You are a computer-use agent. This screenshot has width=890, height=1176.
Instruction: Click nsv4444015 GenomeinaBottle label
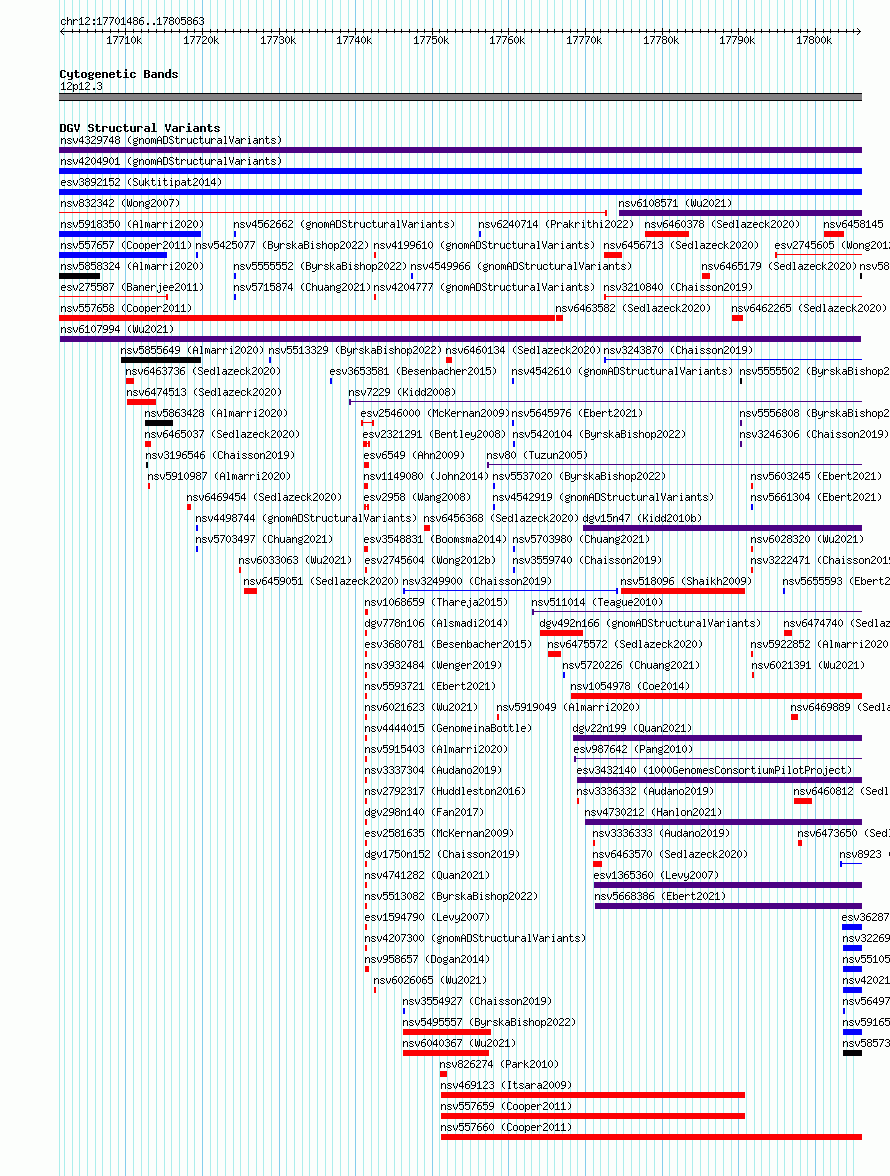448,728
